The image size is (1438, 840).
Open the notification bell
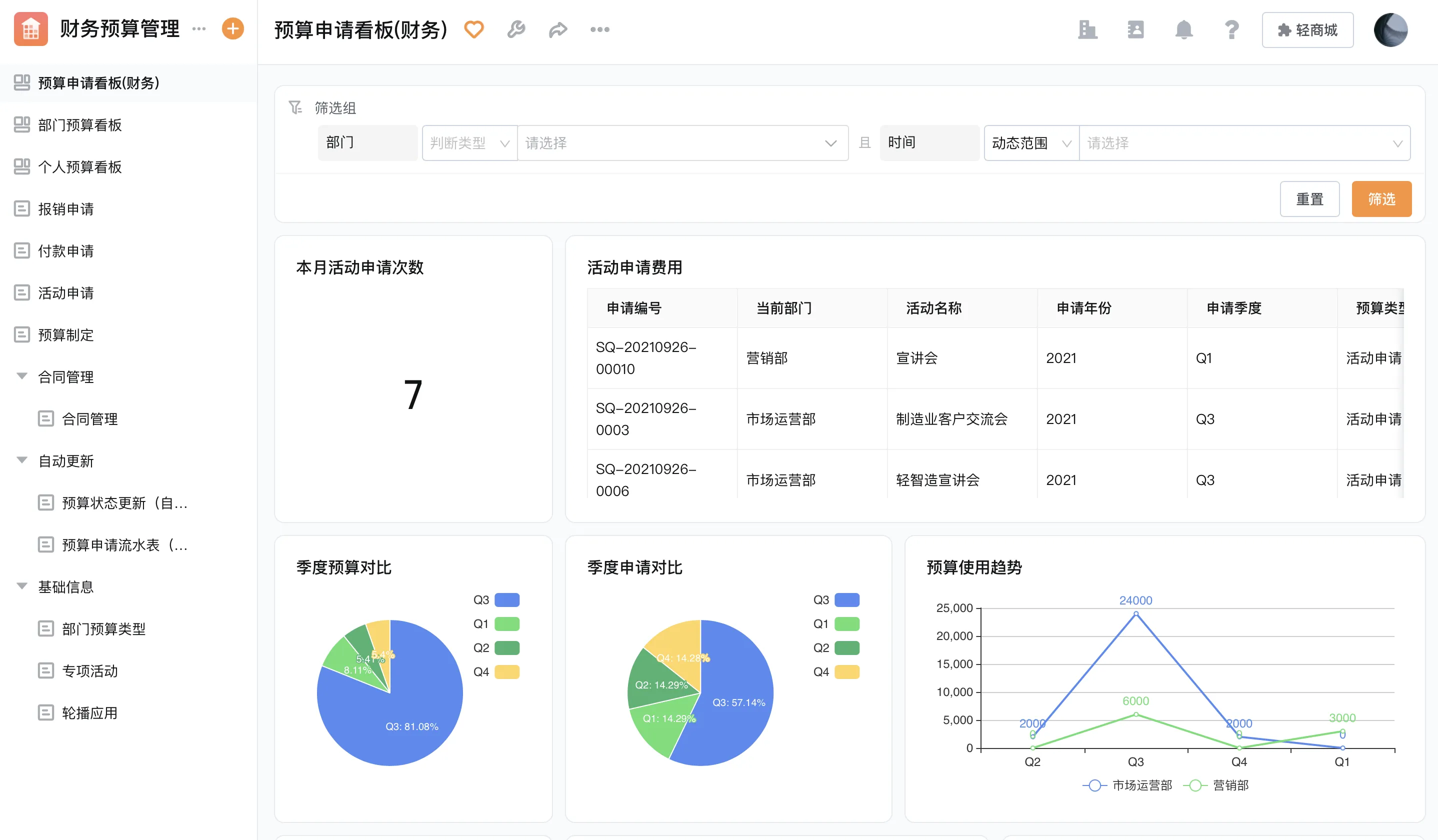[x=1183, y=29]
